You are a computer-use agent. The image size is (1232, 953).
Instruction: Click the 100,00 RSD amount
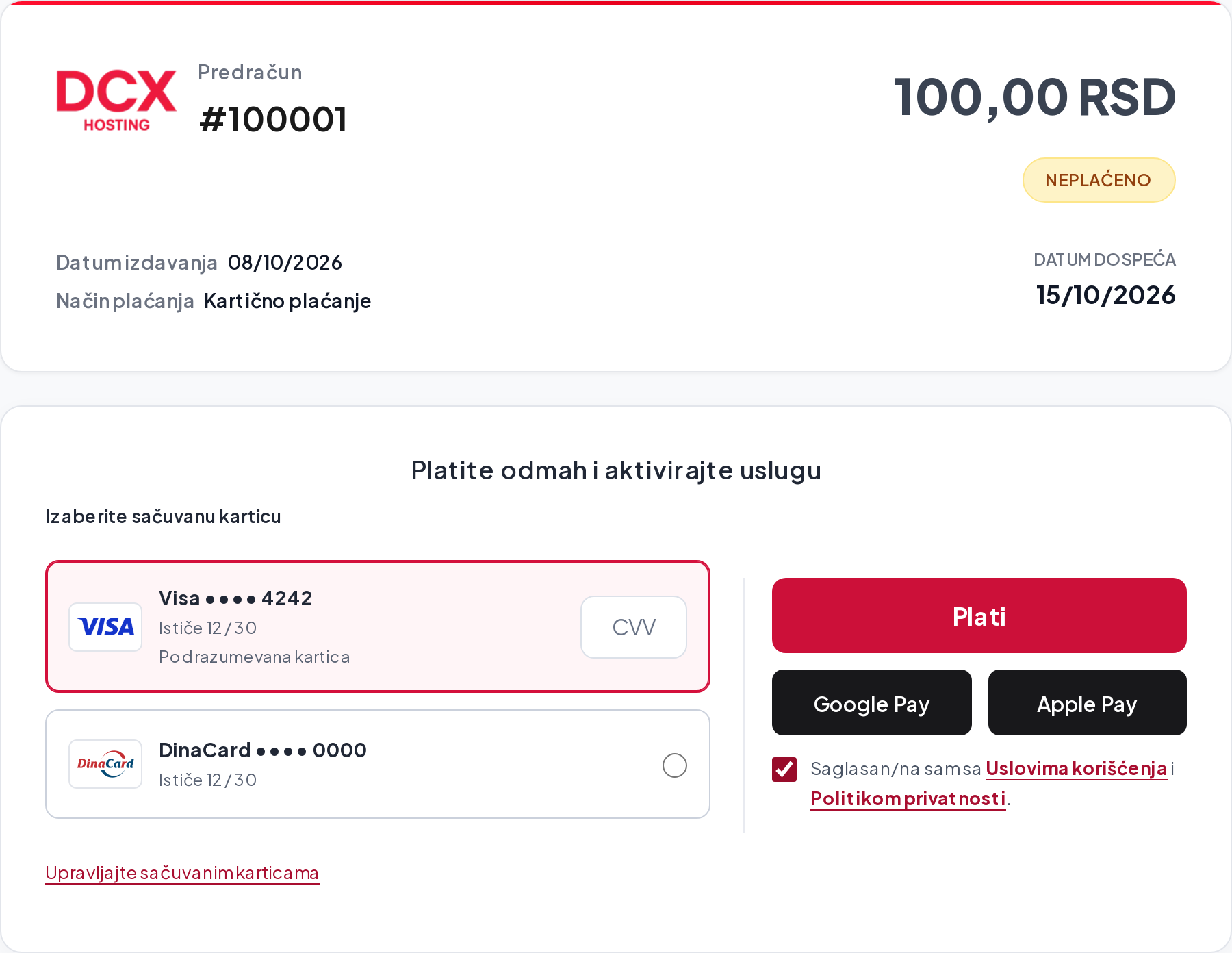tap(1035, 97)
